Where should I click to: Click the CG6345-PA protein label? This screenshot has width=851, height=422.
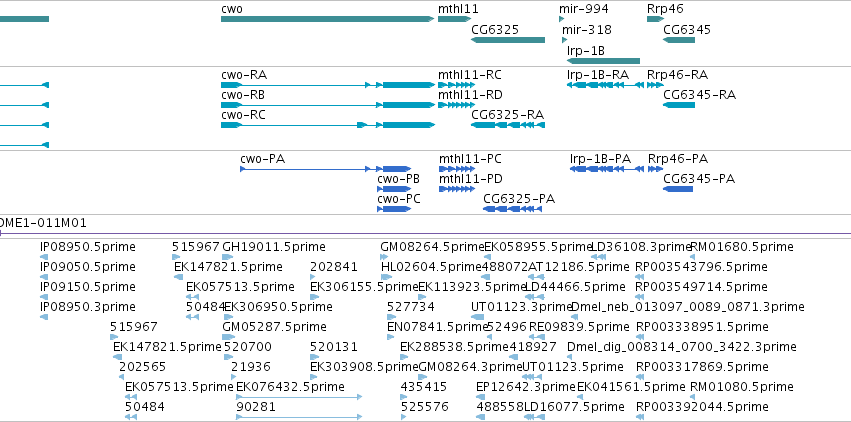pos(699,179)
